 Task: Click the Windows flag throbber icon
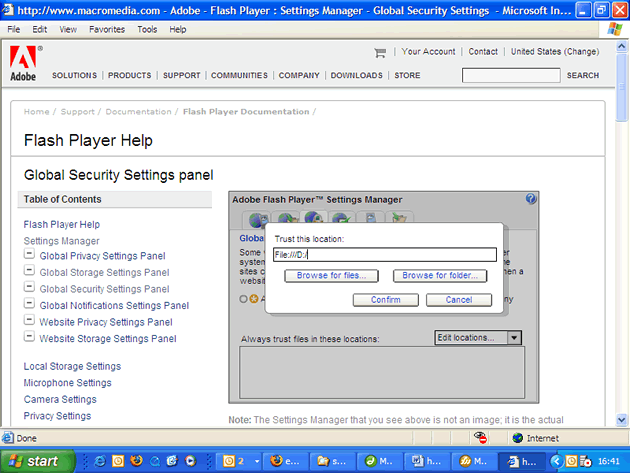point(614,29)
